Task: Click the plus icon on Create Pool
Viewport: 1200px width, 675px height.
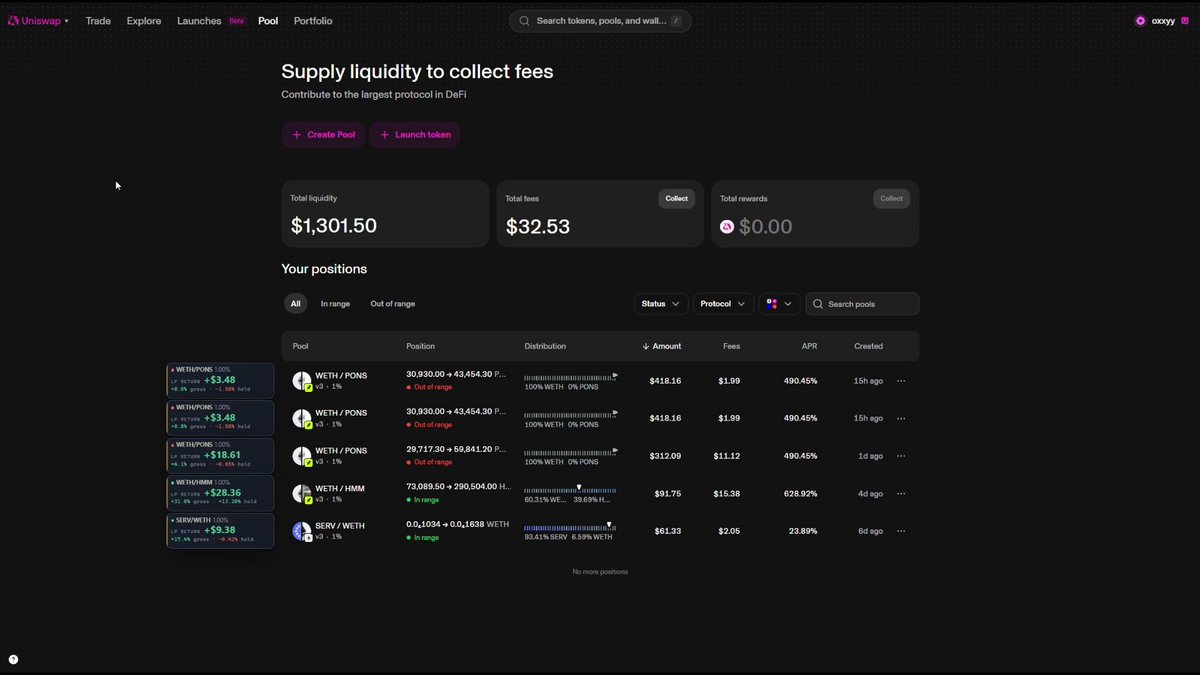Action: (296, 135)
